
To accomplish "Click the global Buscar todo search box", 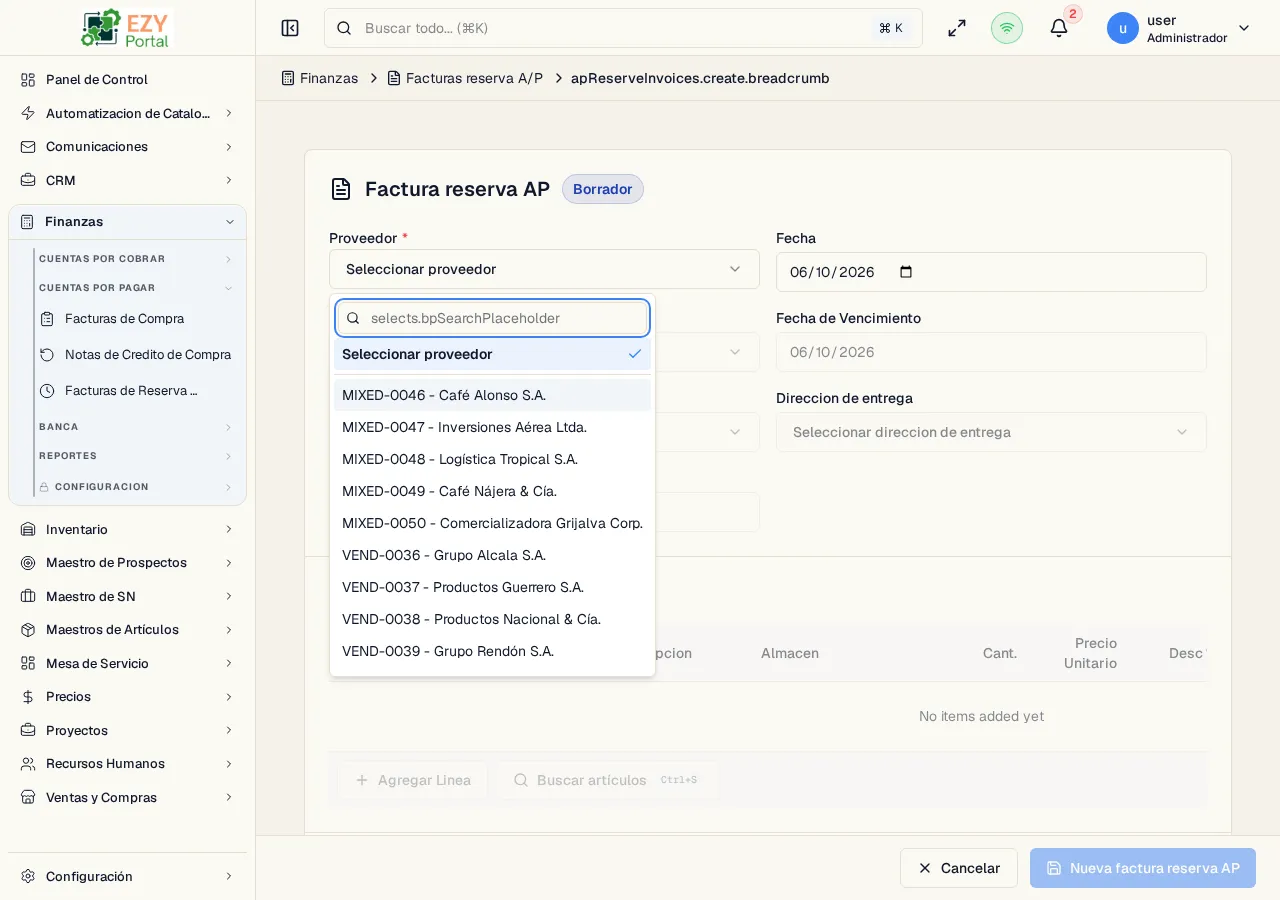I will [623, 28].
